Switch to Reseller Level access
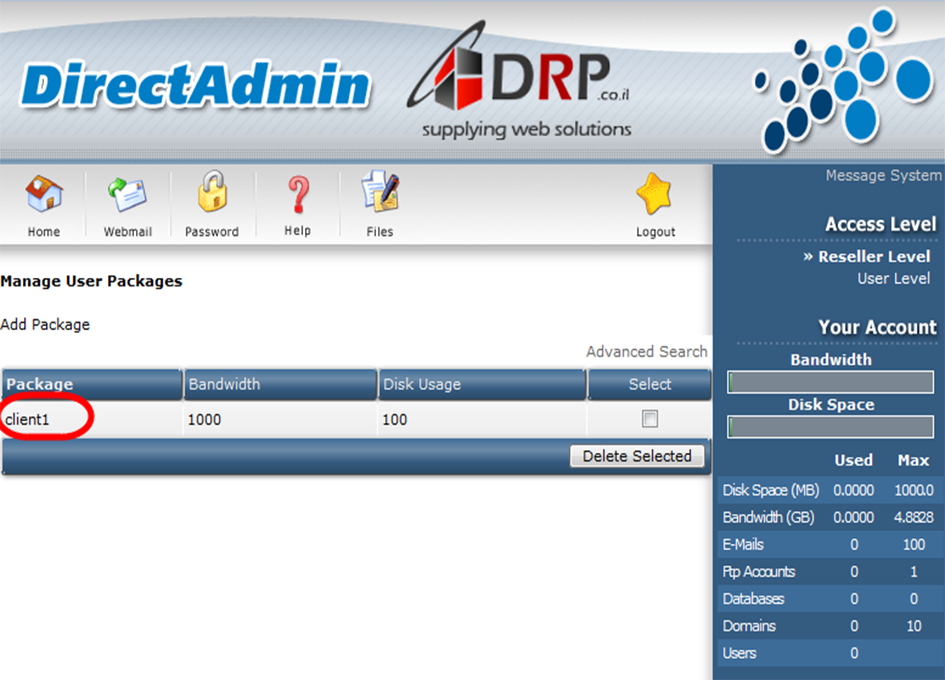945x680 pixels. point(873,257)
